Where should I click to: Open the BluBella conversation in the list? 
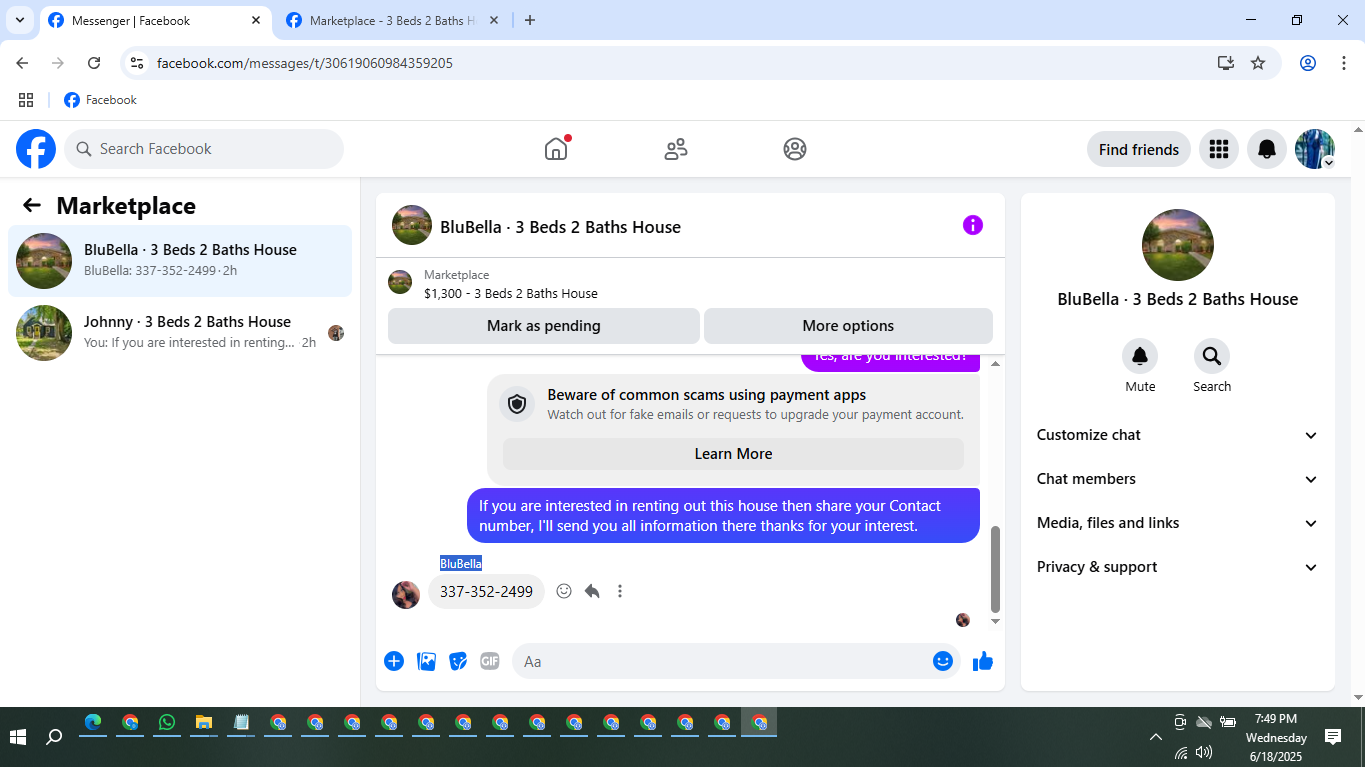point(180,261)
